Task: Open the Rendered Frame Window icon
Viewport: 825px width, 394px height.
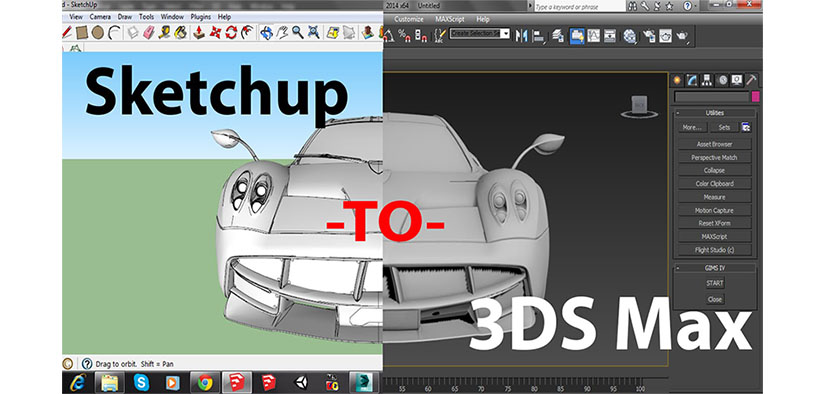Action: pyautogui.click(x=666, y=36)
